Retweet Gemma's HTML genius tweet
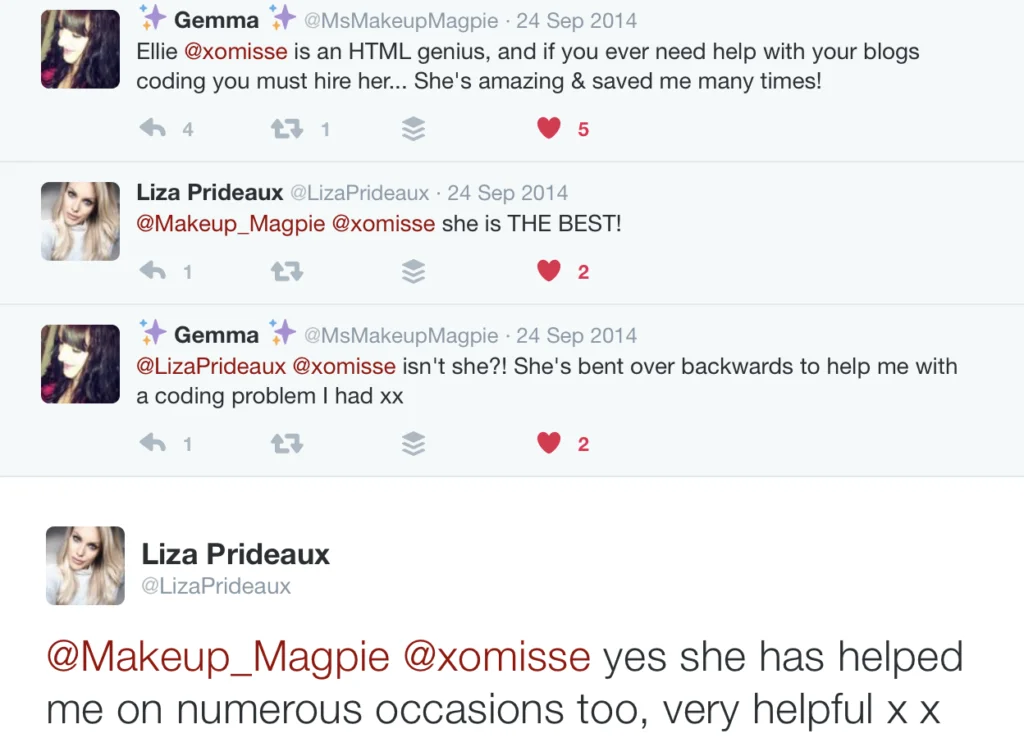Image resolution: width=1024 pixels, height=747 pixels. click(287, 128)
